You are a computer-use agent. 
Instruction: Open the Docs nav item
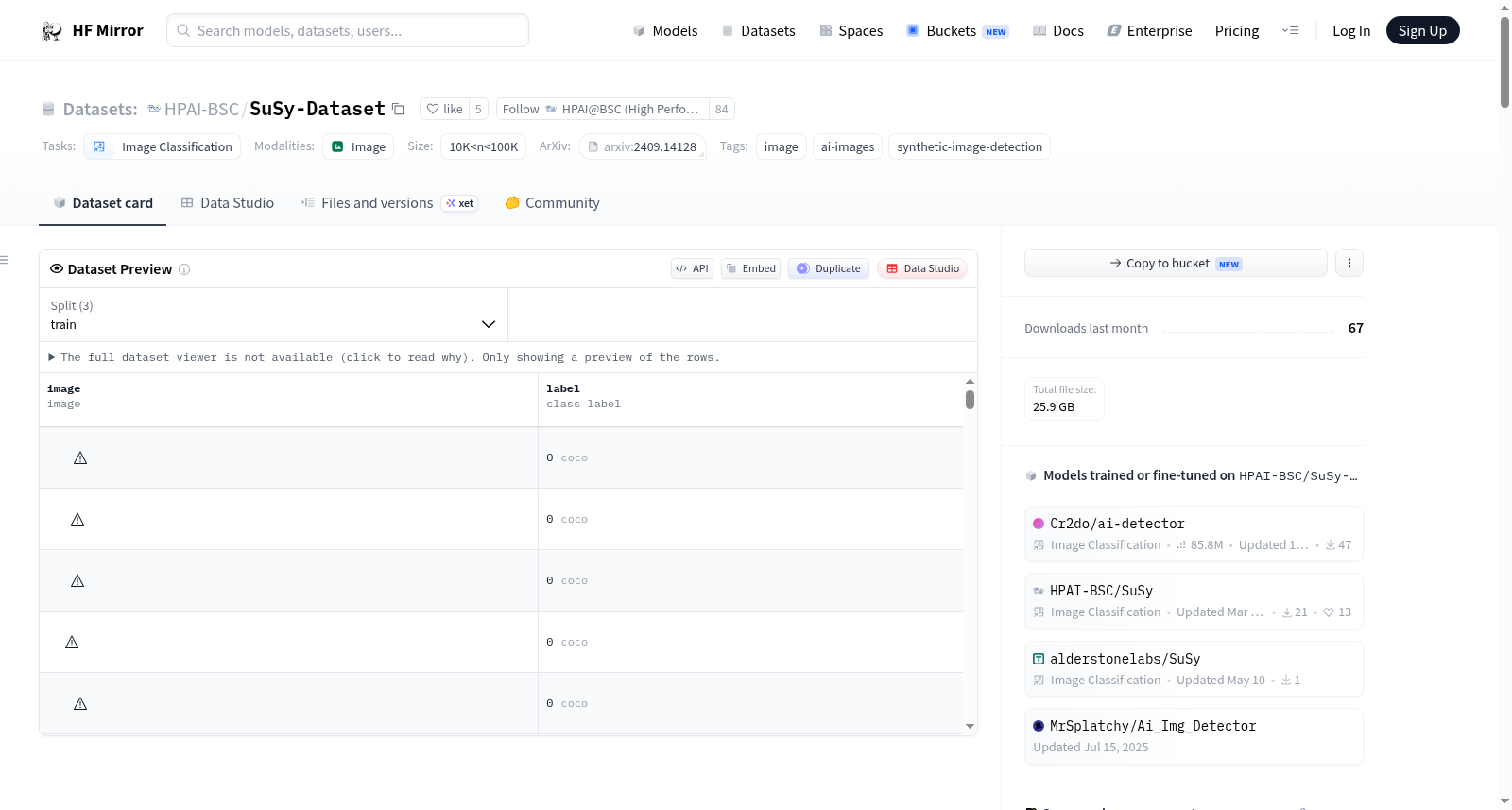point(1058,31)
